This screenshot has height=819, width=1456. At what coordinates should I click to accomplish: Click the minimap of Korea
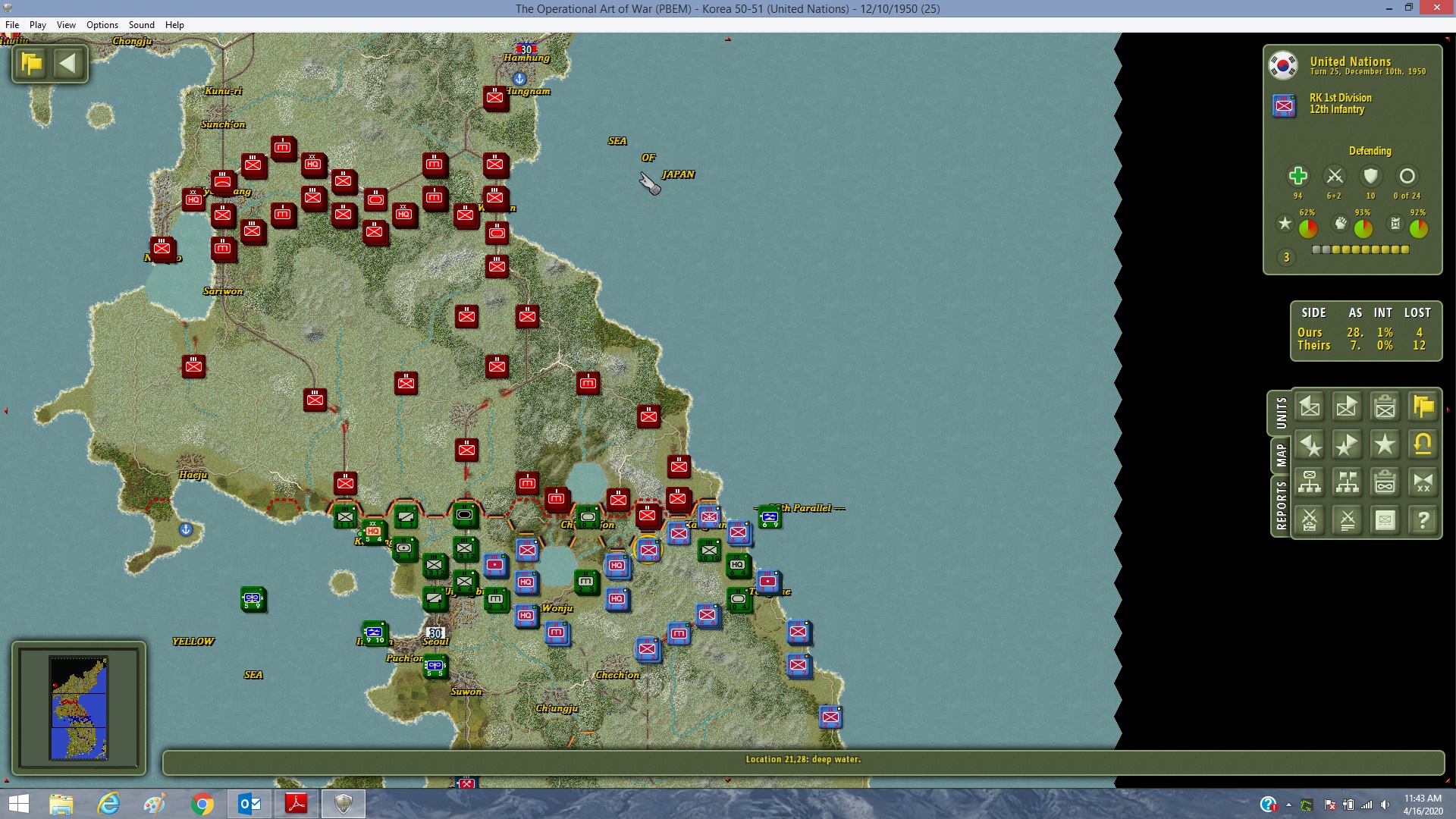coord(79,708)
